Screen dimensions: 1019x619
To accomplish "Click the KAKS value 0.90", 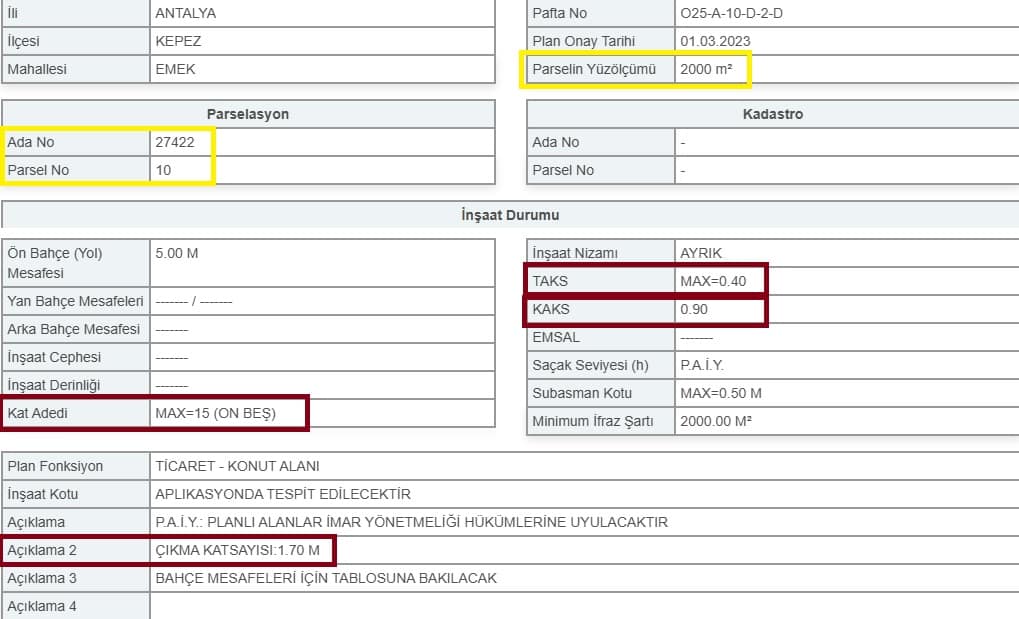I will tap(693, 310).
